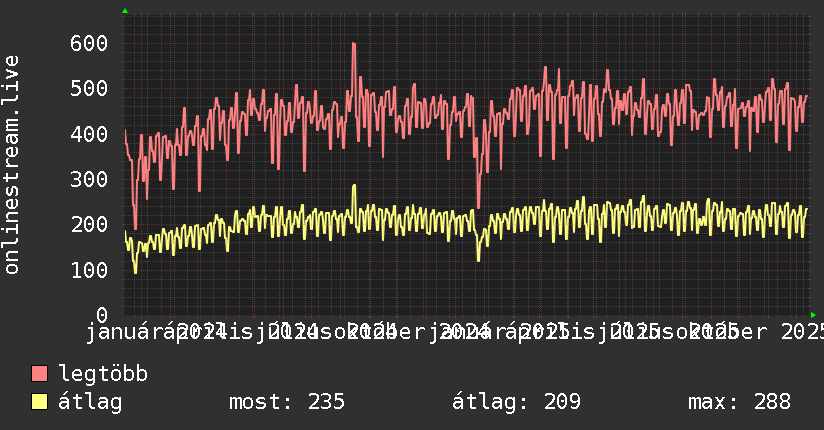Click the pink legtöbb legend swatch
The height and width of the screenshot is (430, 824).
[39, 374]
